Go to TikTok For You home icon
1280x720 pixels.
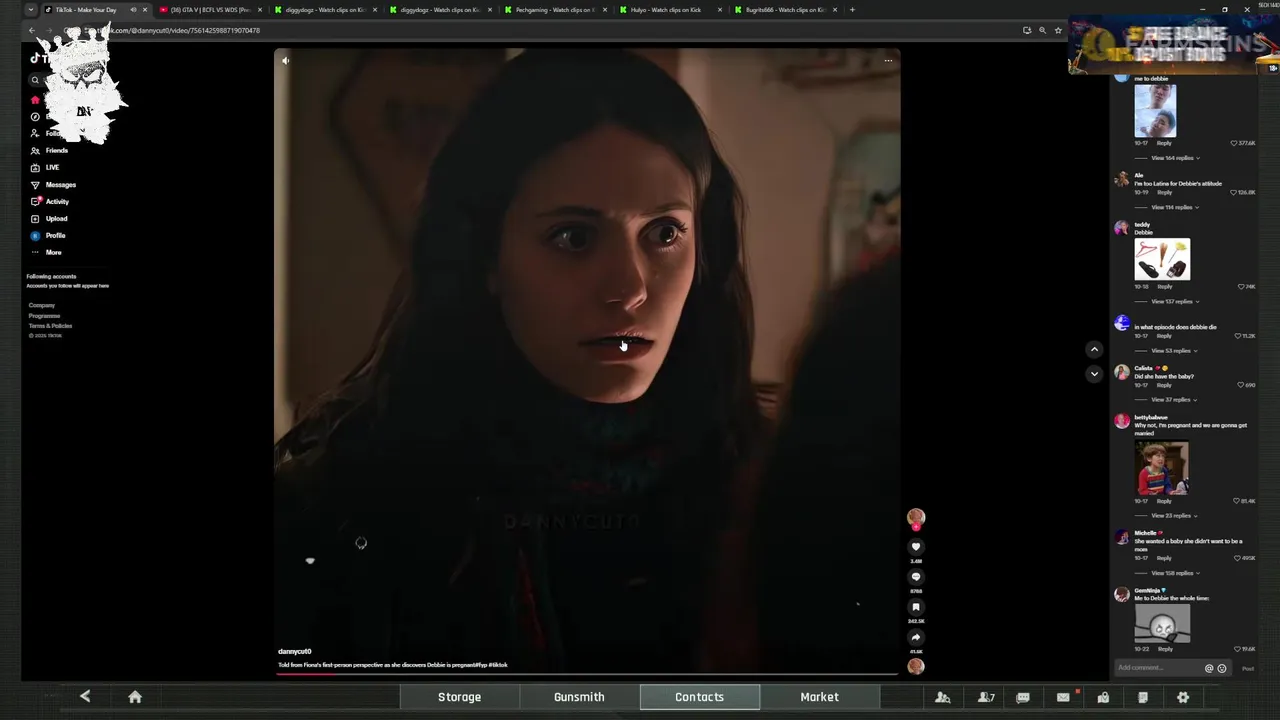click(x=35, y=100)
